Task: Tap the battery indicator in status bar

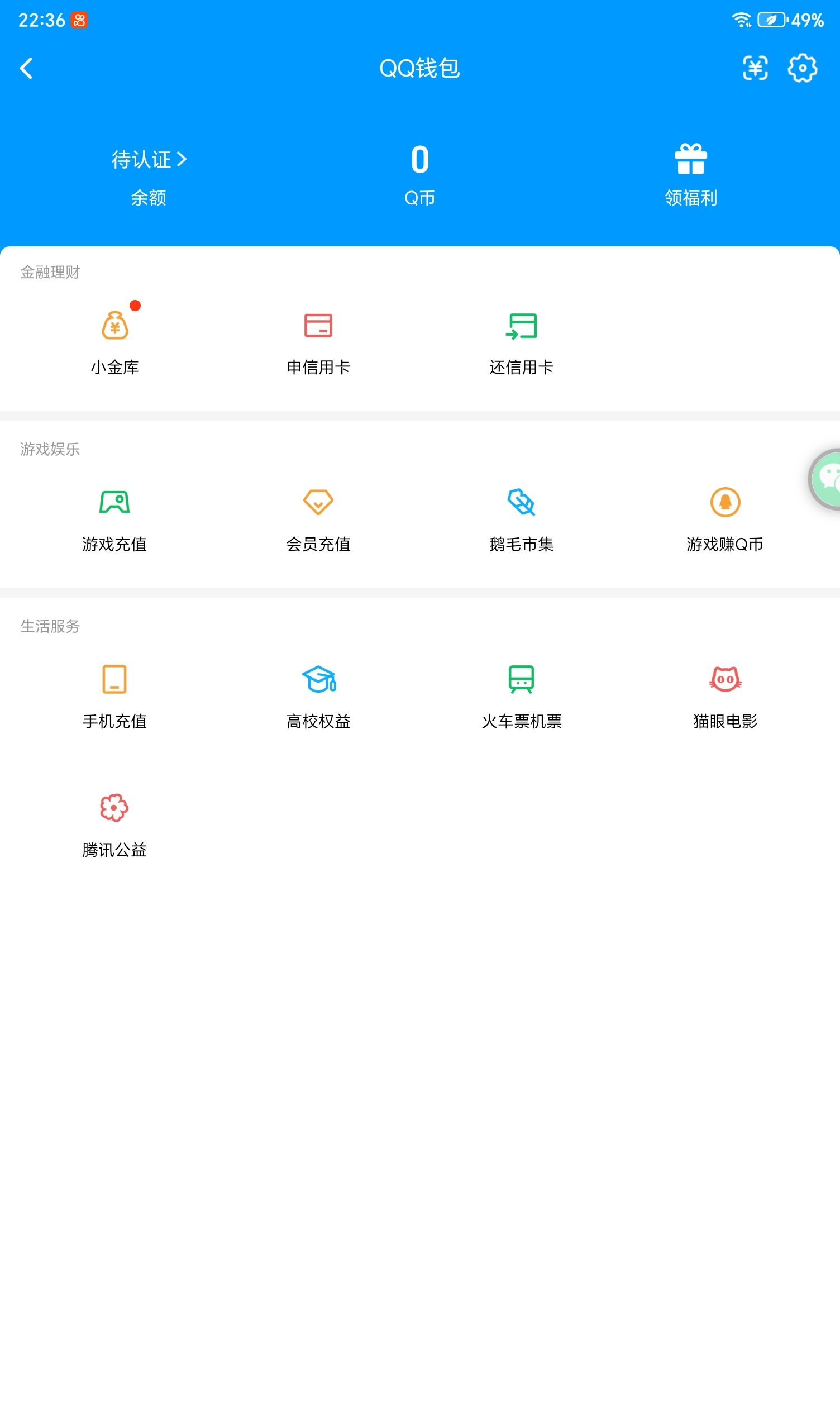Action: point(772,20)
